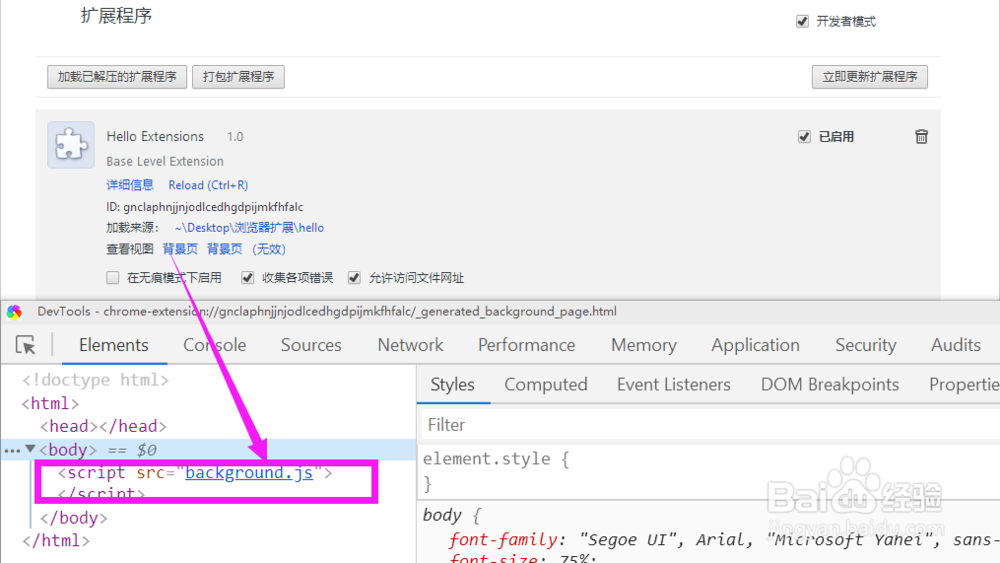
Task: Switch to the Elements tab
Action: click(x=114, y=345)
